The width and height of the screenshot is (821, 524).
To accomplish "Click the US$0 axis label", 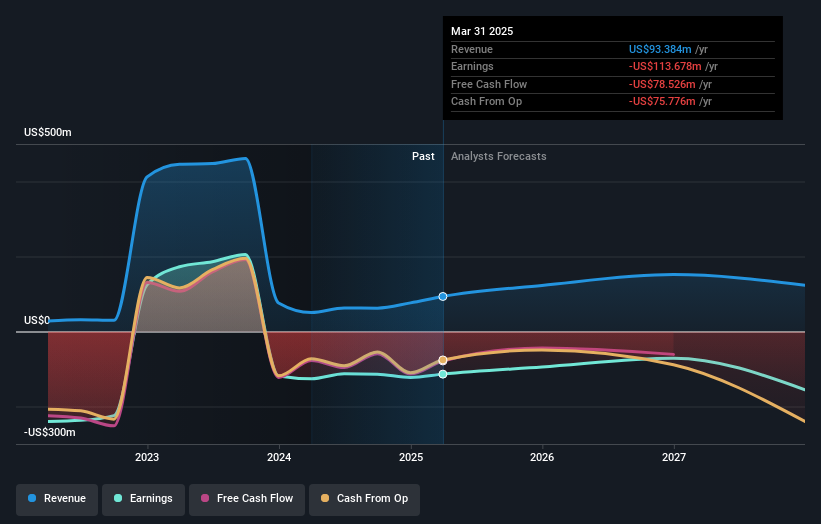I will [37, 320].
